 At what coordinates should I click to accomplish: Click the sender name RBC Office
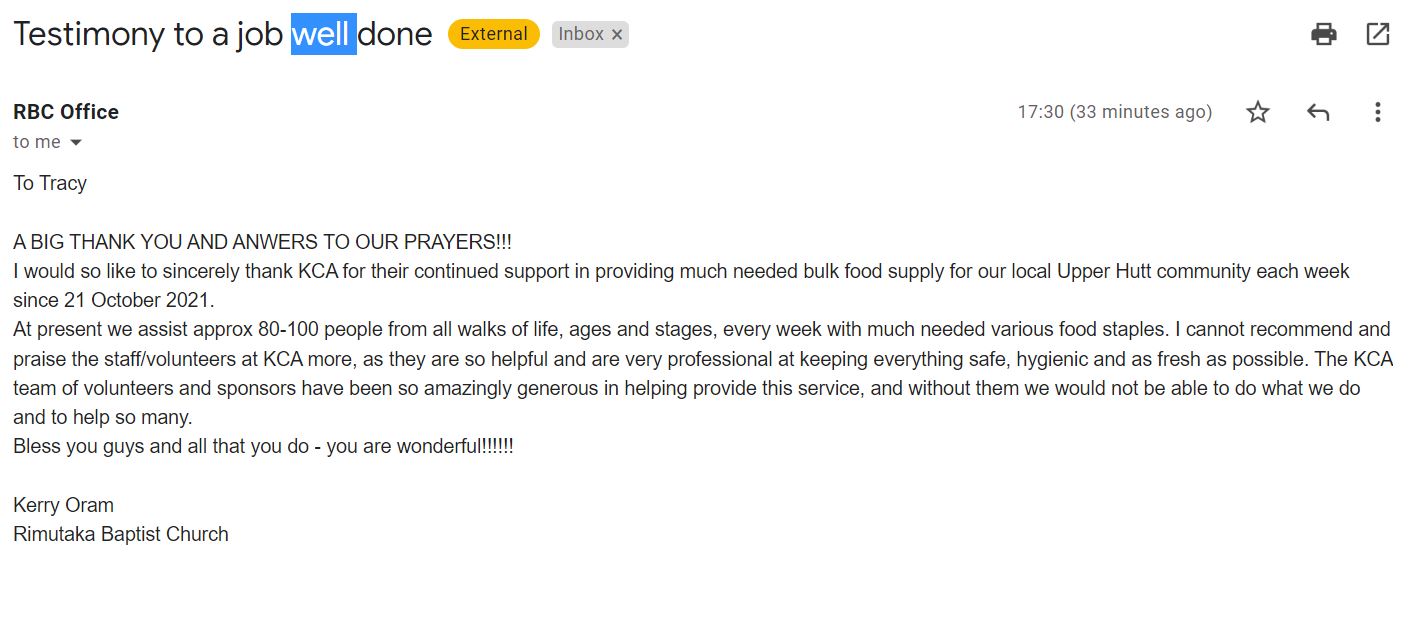[66, 112]
